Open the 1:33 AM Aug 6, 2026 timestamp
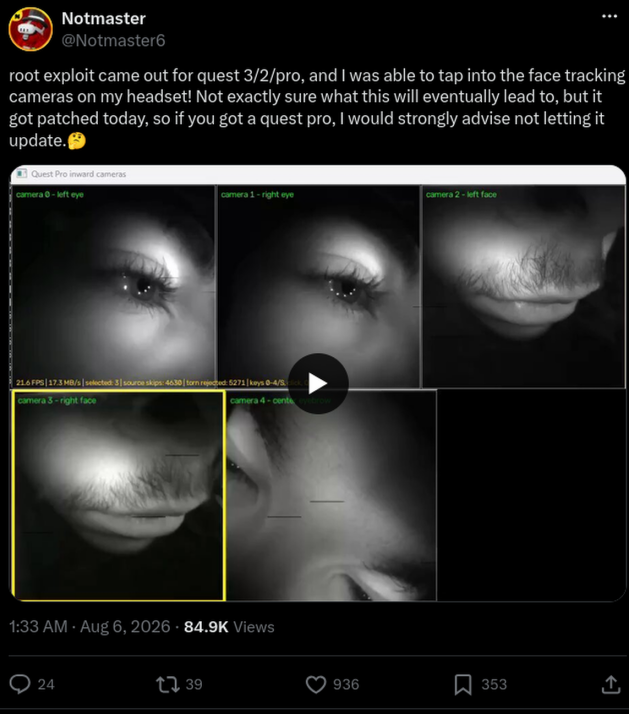The image size is (629, 714). click(90, 627)
